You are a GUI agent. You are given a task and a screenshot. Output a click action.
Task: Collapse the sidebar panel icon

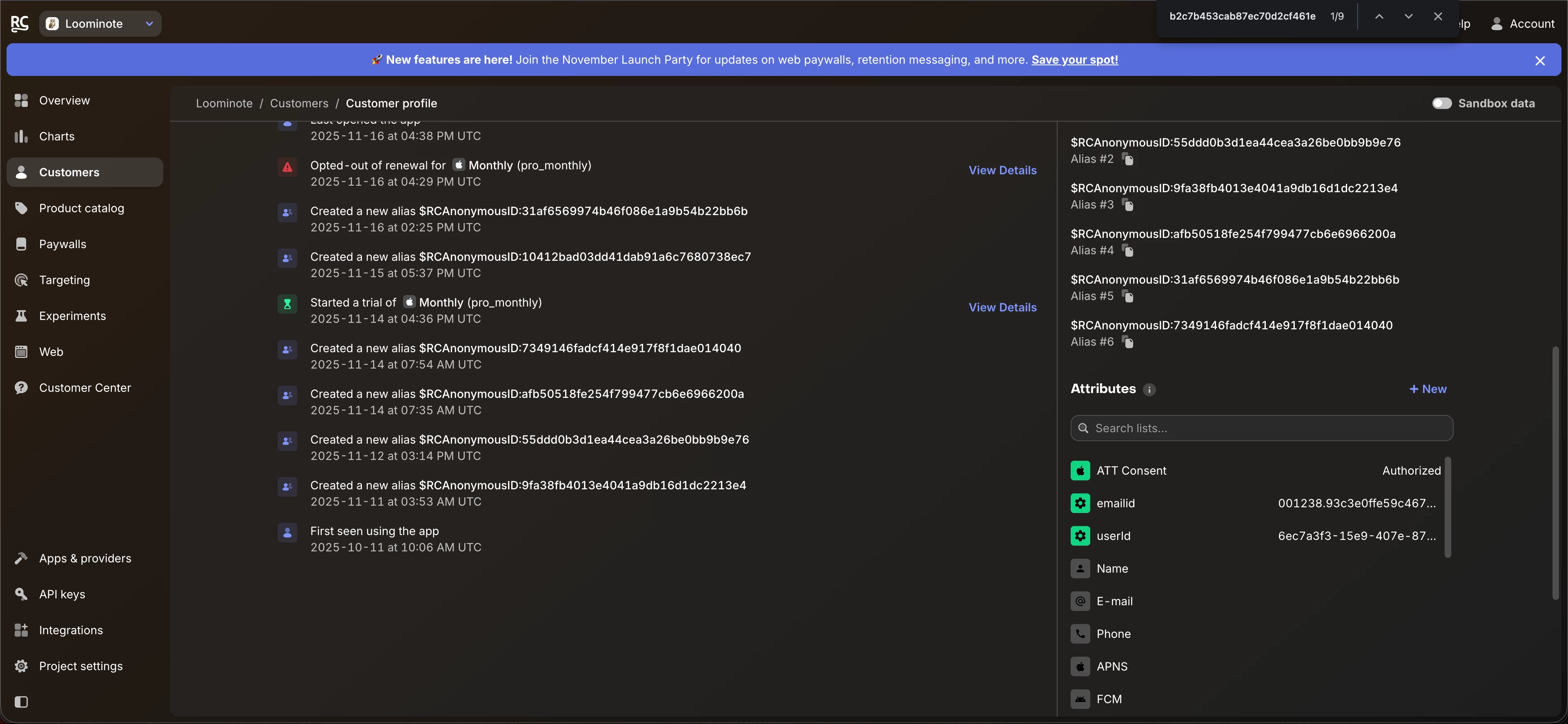(21, 702)
